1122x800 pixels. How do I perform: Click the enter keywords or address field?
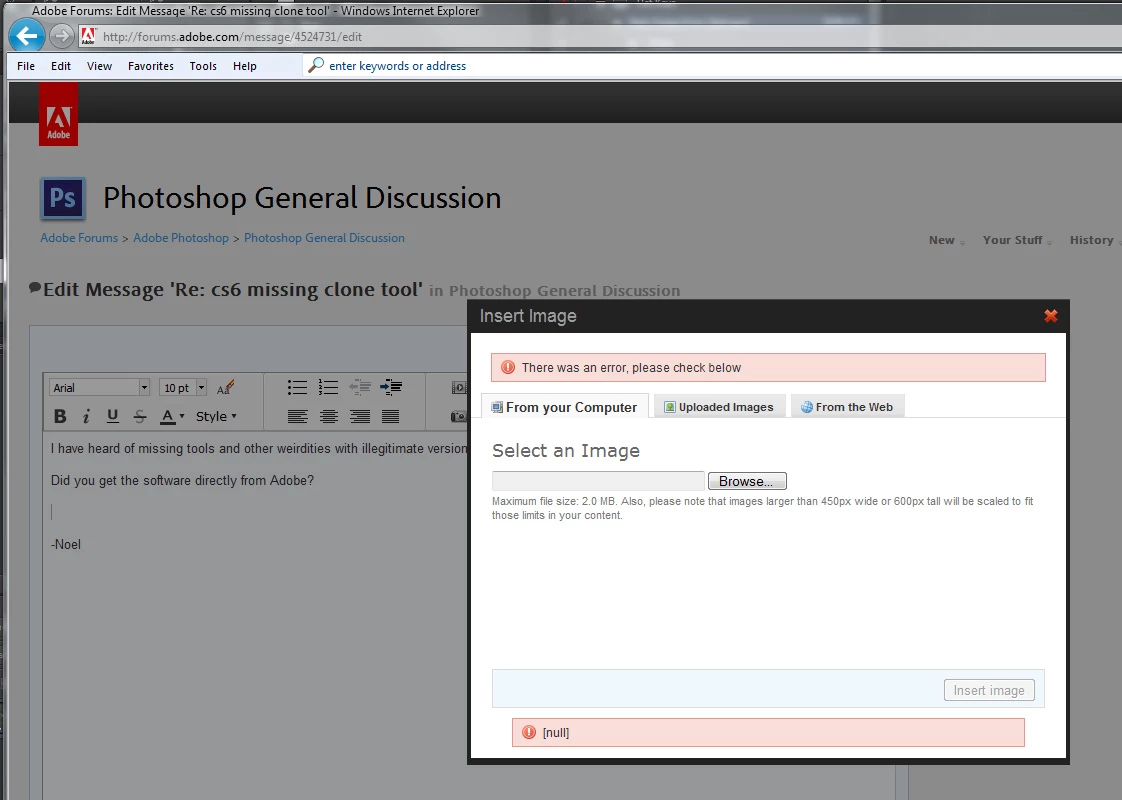click(397, 66)
